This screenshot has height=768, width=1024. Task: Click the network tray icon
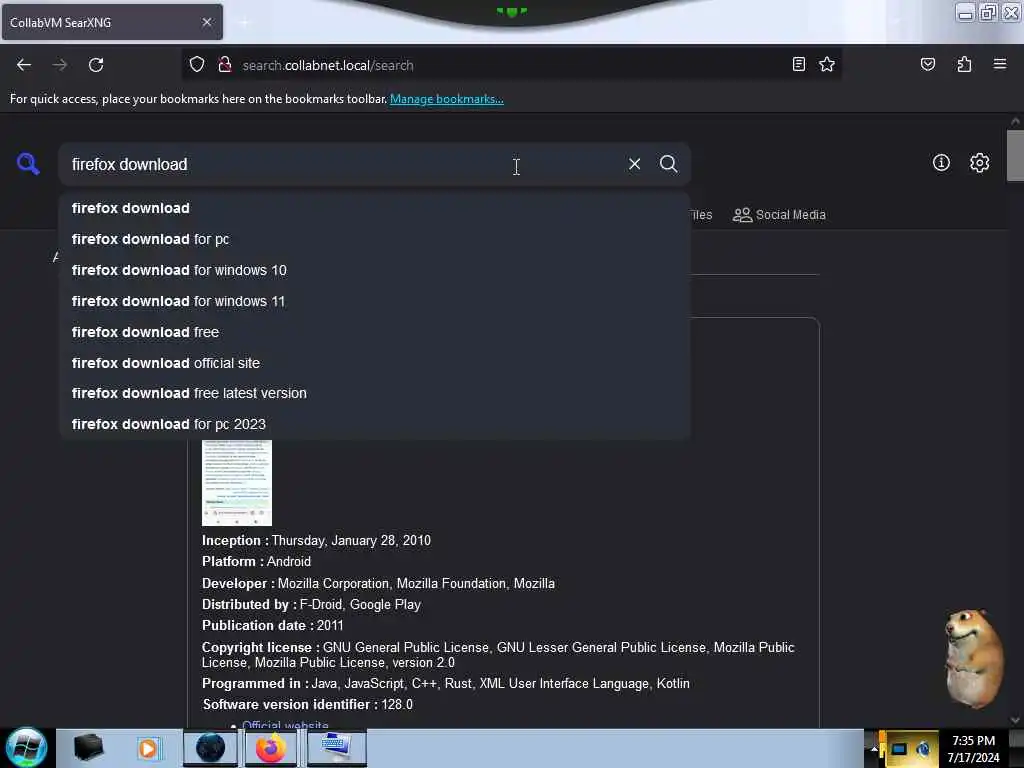[x=899, y=749]
